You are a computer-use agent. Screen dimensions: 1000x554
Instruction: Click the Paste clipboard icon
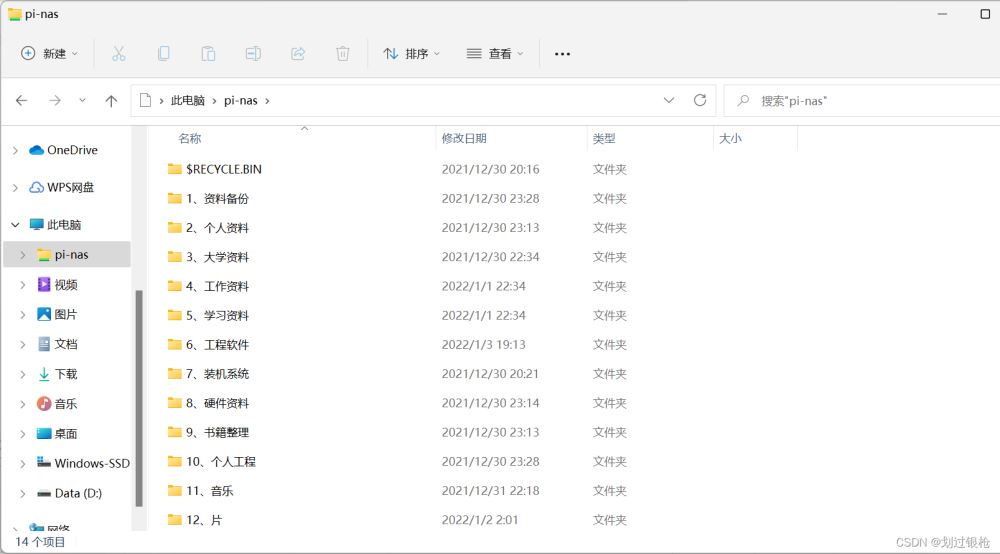(208, 54)
